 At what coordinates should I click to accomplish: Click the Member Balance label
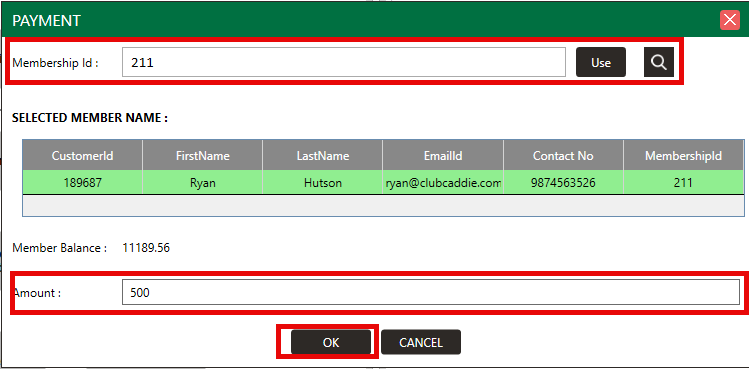(x=60, y=248)
